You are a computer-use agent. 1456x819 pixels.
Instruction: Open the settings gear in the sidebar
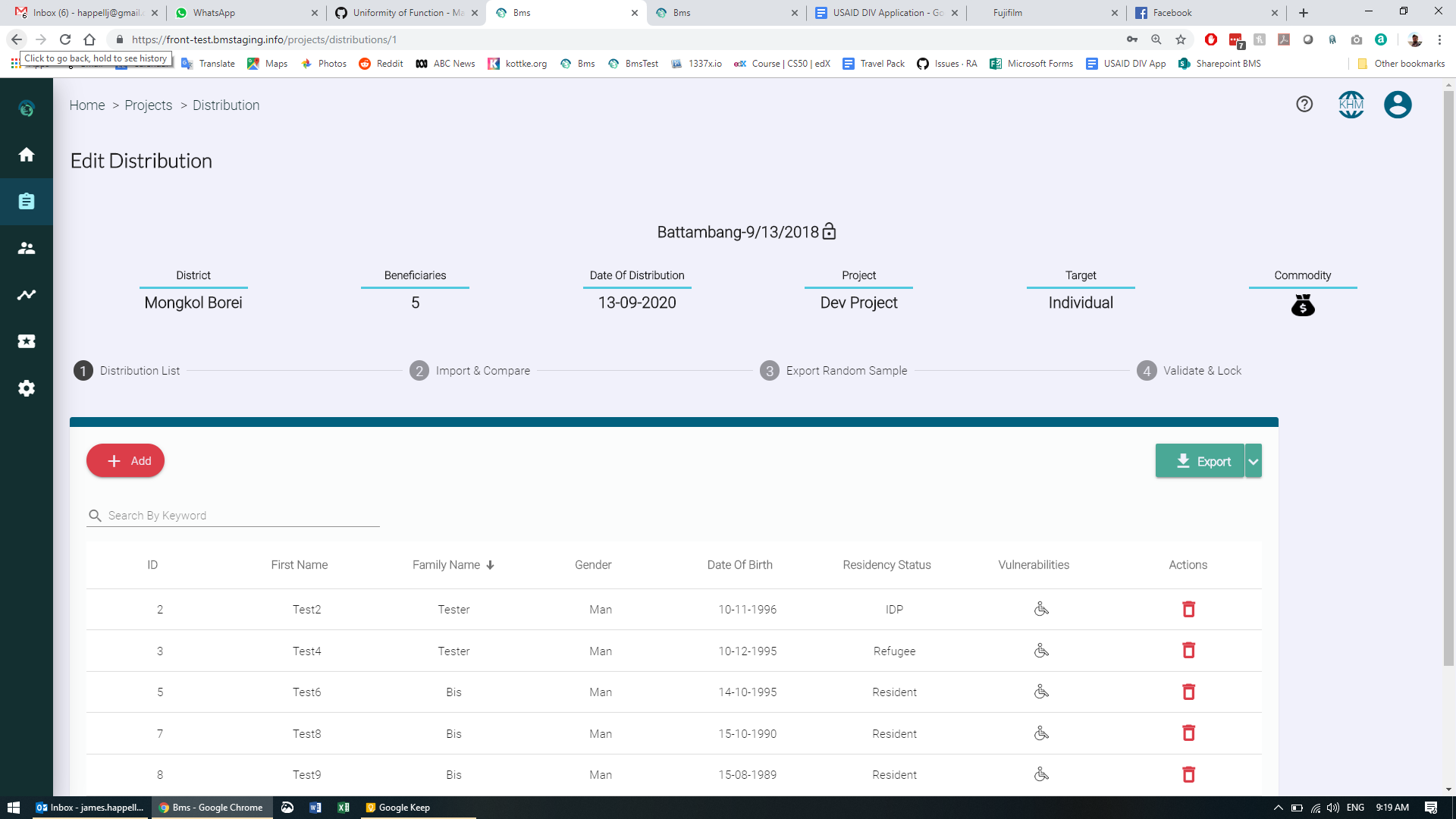pos(27,388)
